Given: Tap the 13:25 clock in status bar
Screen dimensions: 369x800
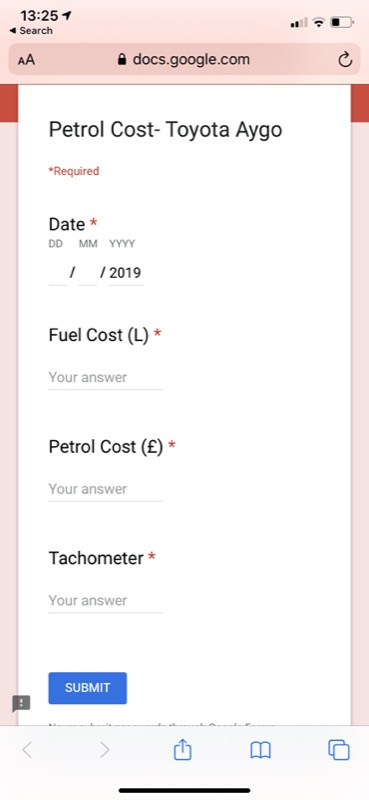Looking at the screenshot, I should click(x=40, y=16).
